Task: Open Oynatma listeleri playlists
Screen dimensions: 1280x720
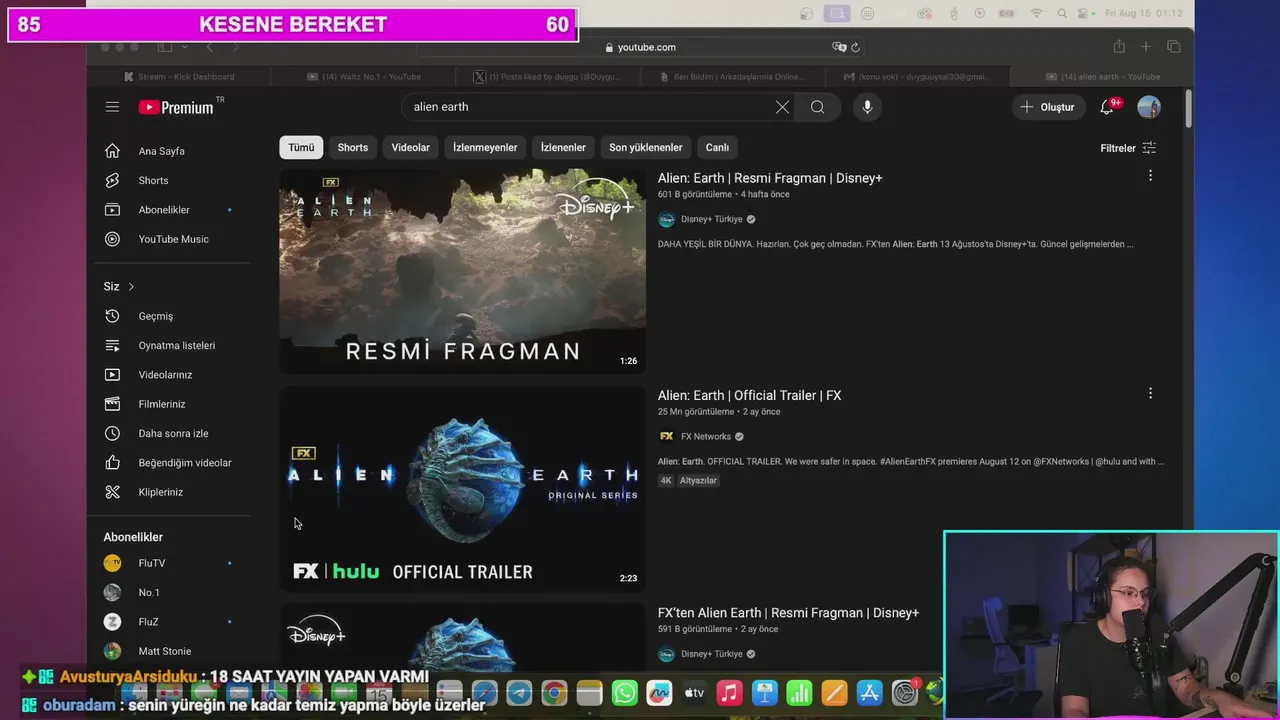Action: [174, 345]
